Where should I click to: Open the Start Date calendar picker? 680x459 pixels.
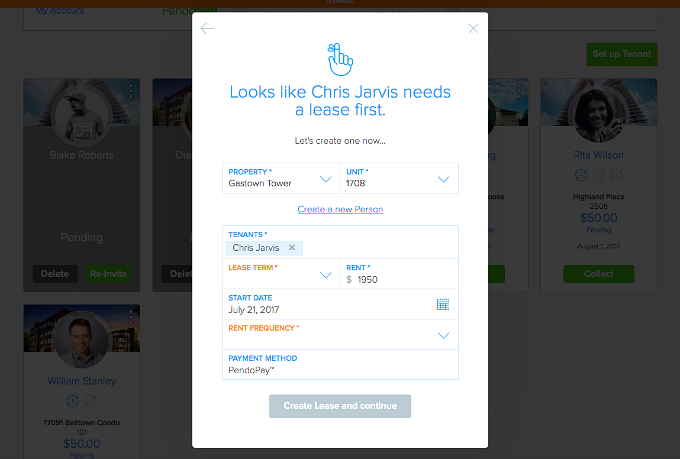443,304
